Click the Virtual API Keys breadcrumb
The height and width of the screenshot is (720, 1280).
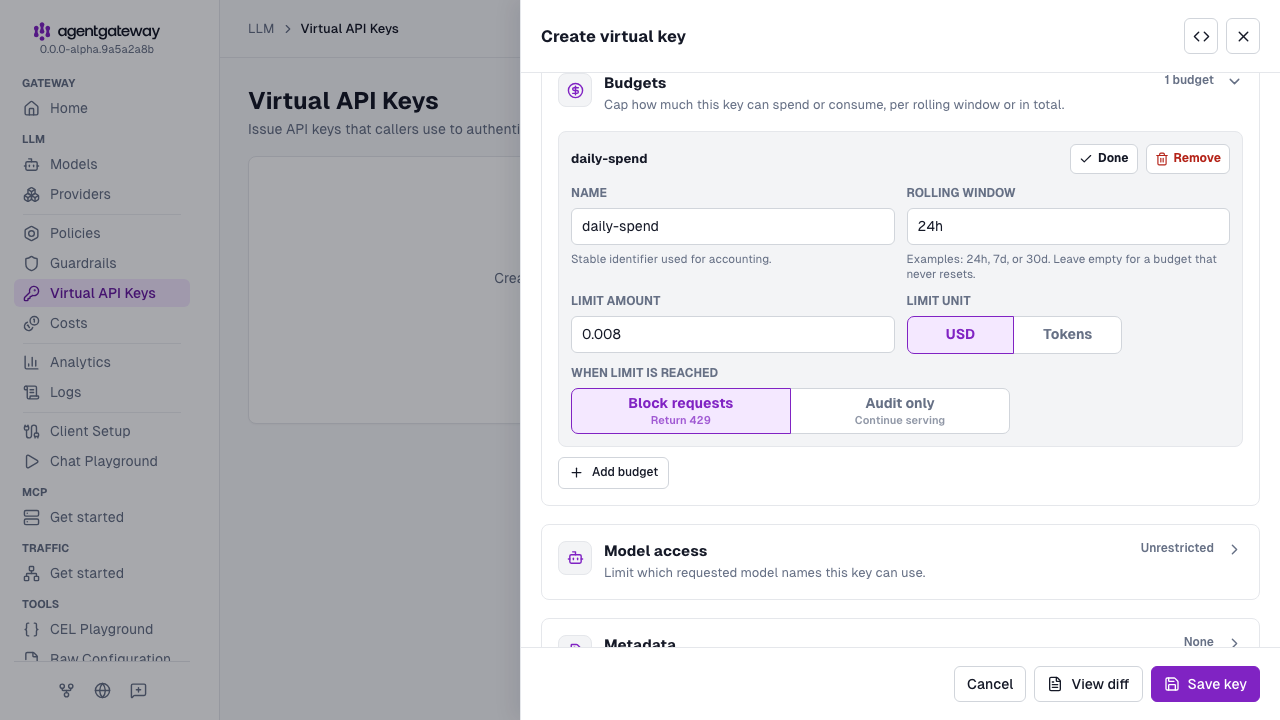coord(350,28)
